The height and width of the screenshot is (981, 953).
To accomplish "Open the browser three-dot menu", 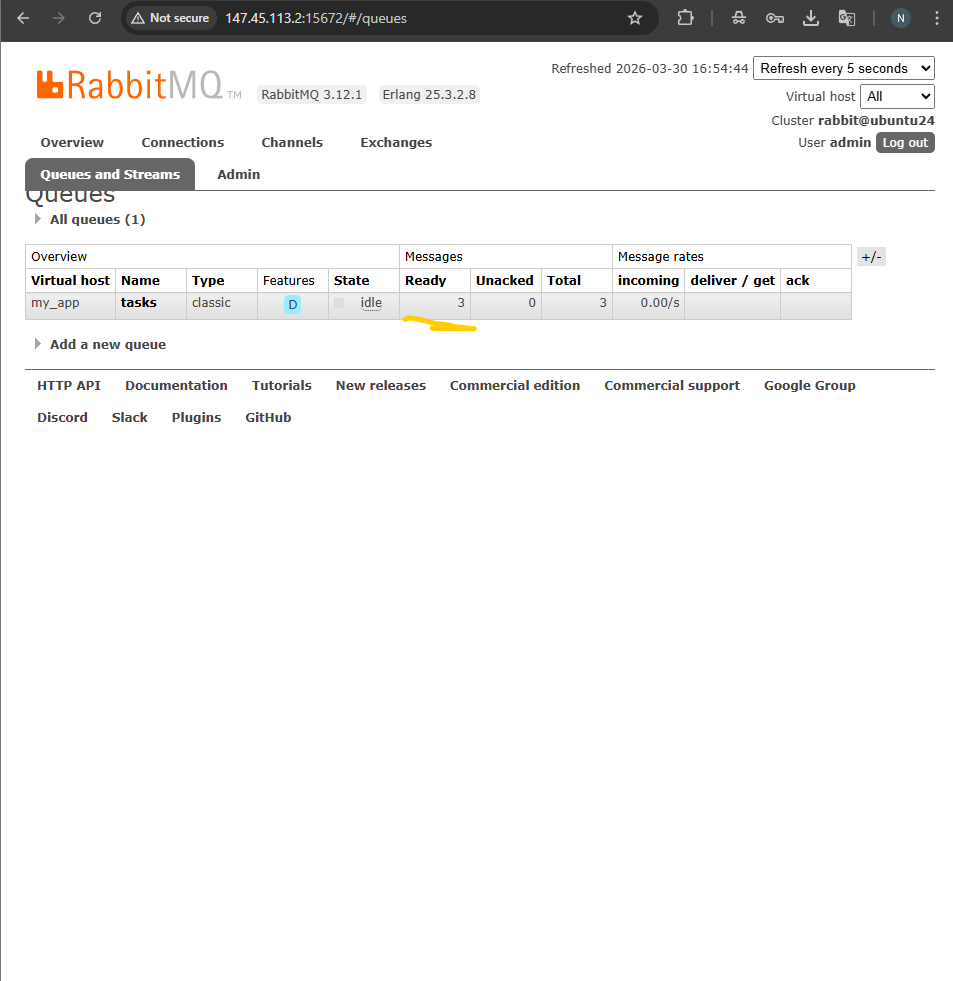I will (x=936, y=18).
